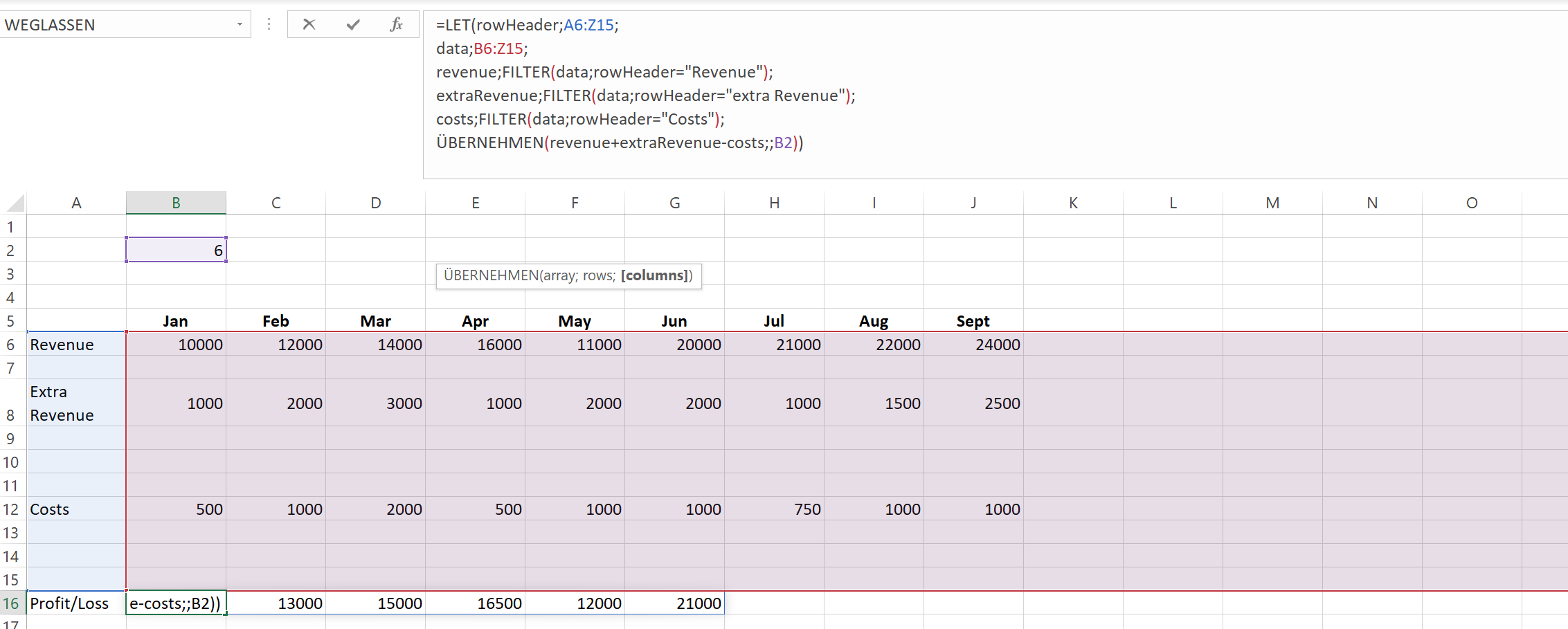1568x629 pixels.
Task: Click the Sept header cell
Action: [973, 320]
